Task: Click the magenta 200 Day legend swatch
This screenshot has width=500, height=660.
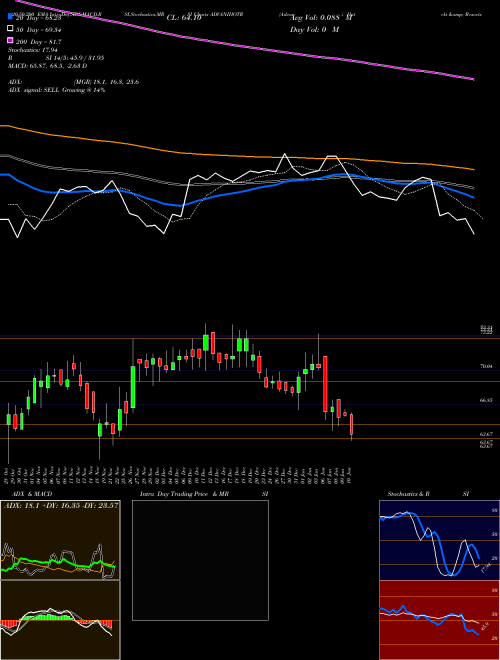Action: (11, 41)
